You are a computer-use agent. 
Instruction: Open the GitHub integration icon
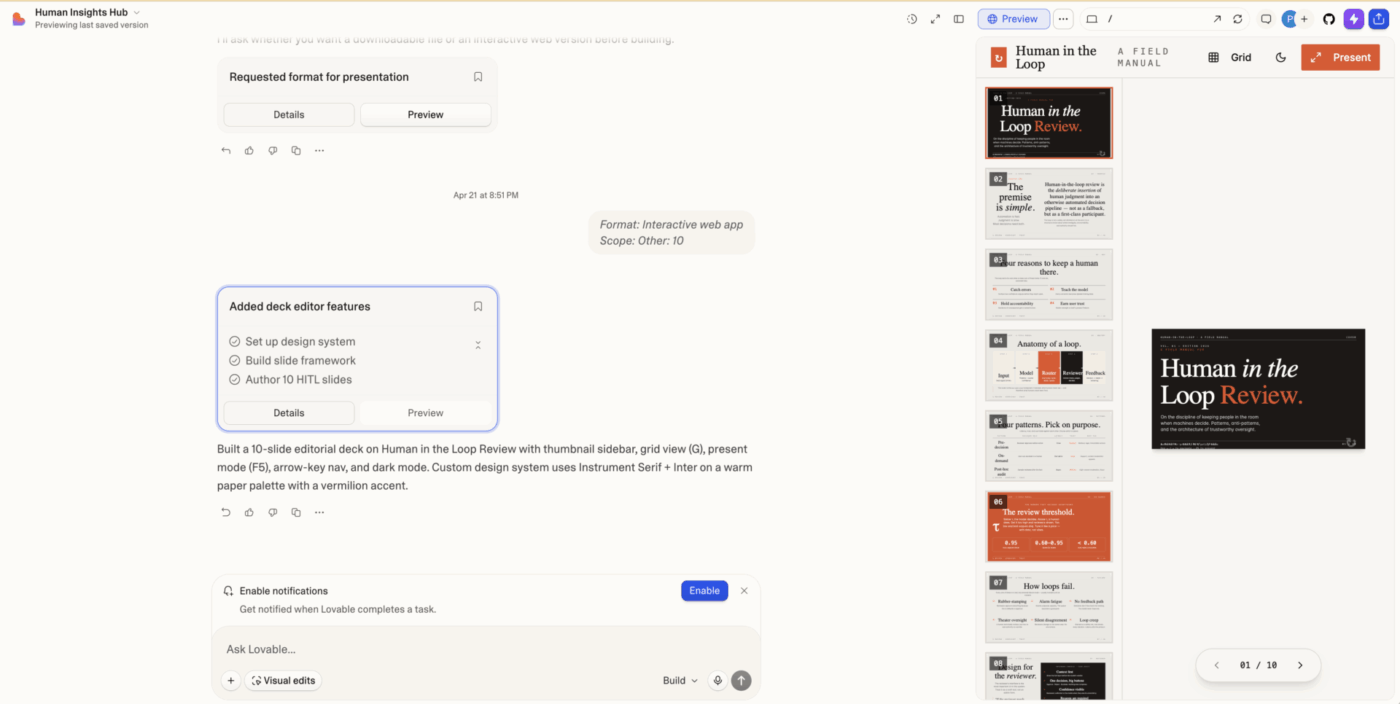(1329, 19)
